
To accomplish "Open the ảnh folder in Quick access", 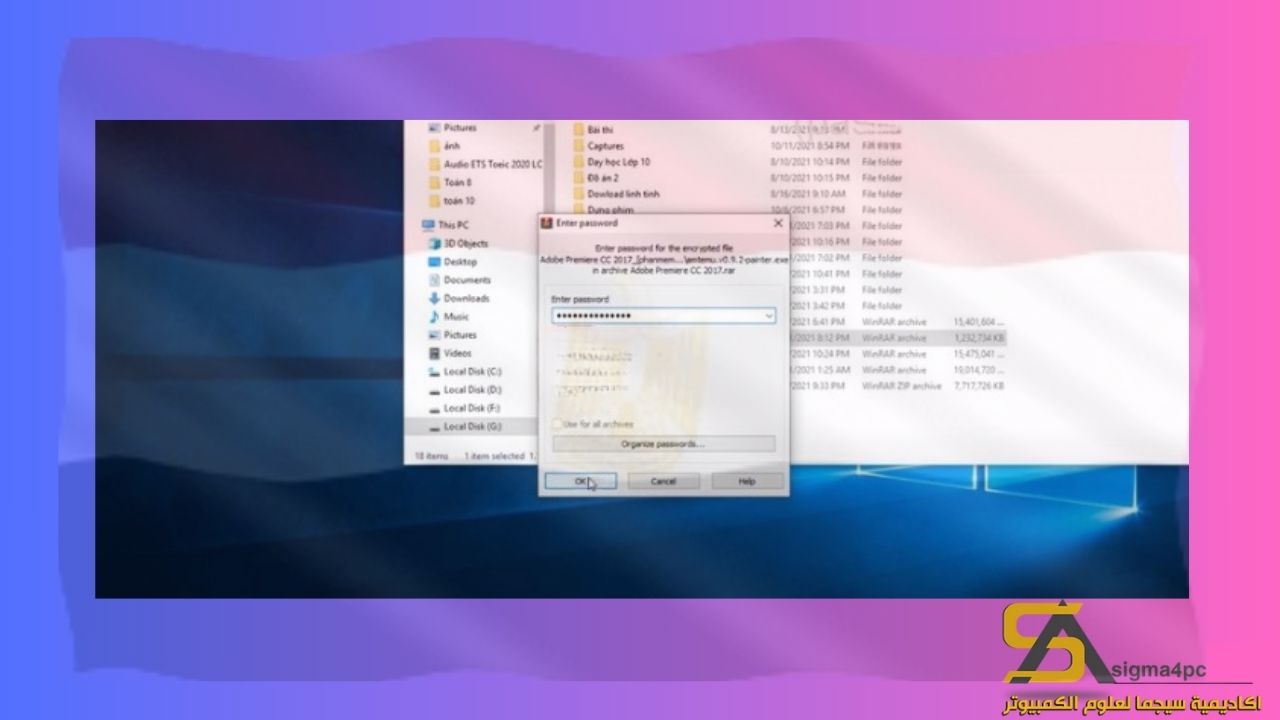I will coord(452,146).
